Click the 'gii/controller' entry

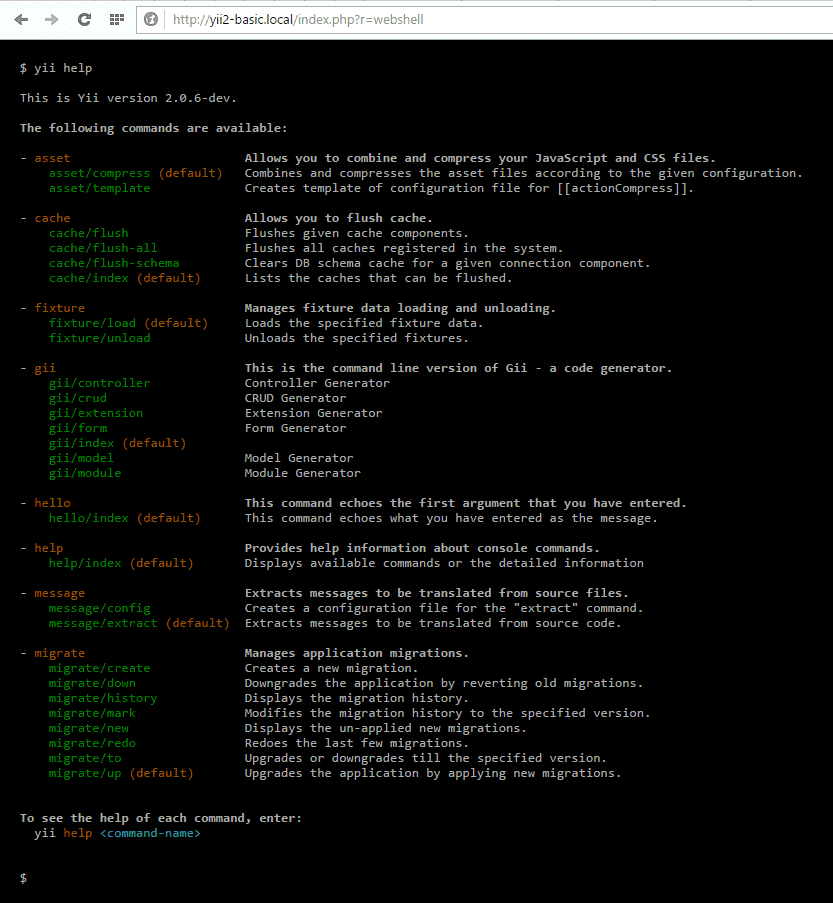pos(99,382)
